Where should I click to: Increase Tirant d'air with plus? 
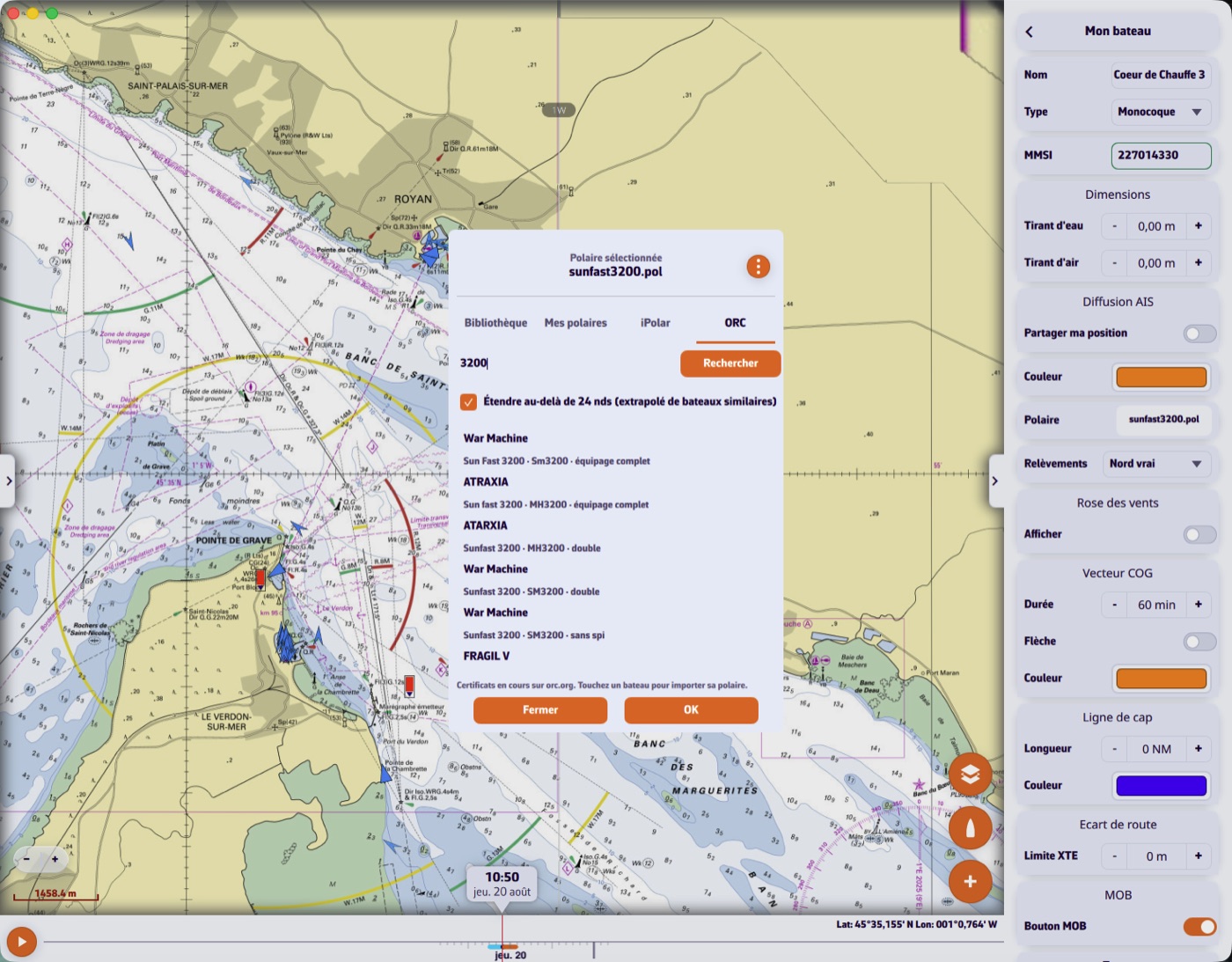[1198, 263]
